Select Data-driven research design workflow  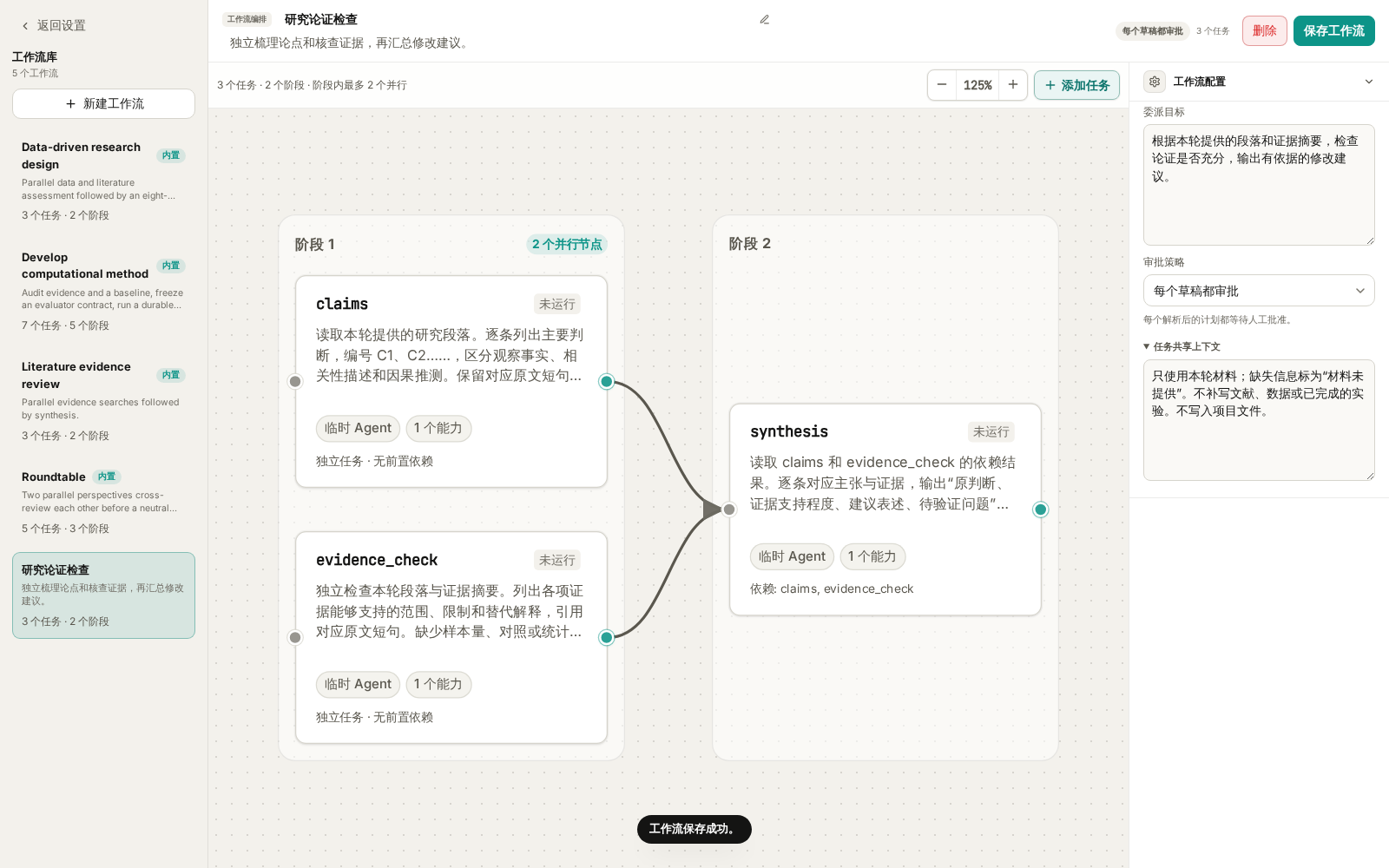(x=103, y=181)
